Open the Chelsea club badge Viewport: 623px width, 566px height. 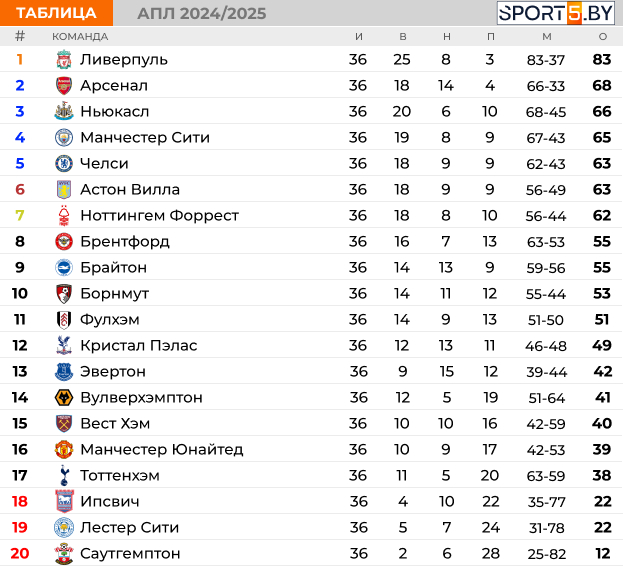coord(64,163)
